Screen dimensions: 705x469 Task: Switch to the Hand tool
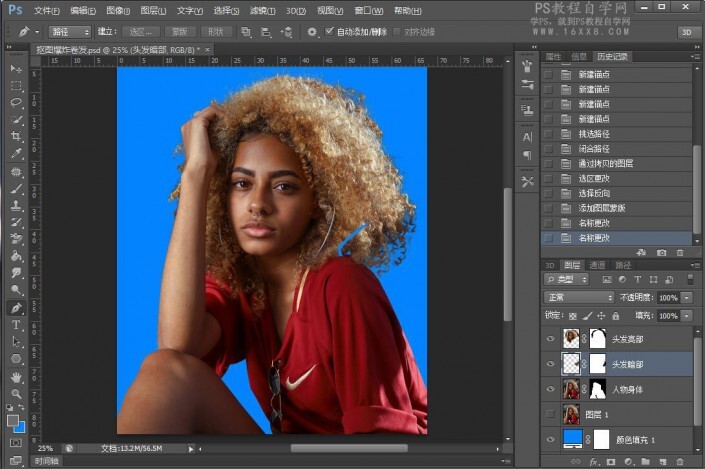point(16,377)
